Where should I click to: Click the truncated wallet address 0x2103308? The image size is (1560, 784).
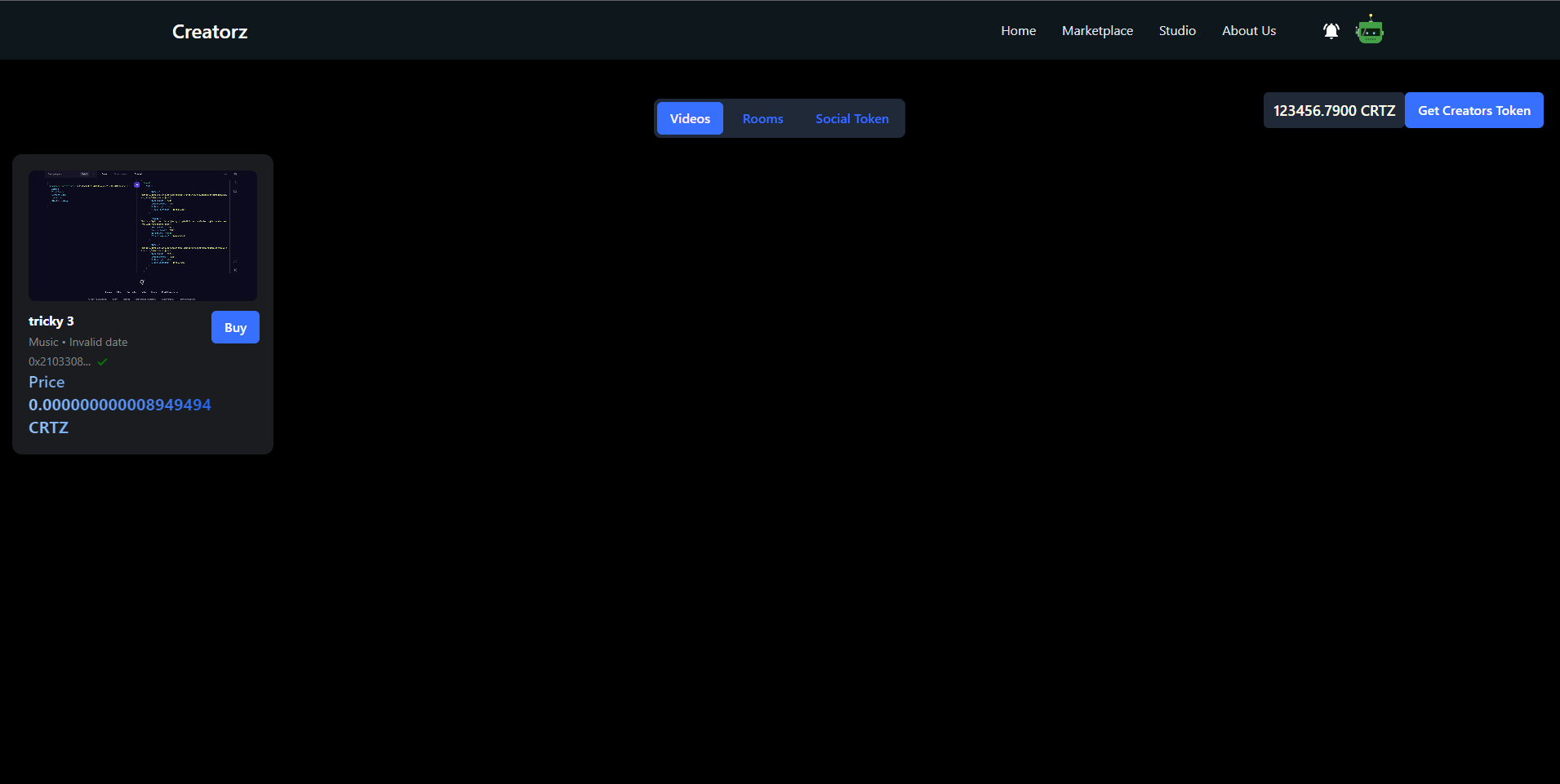(x=60, y=361)
